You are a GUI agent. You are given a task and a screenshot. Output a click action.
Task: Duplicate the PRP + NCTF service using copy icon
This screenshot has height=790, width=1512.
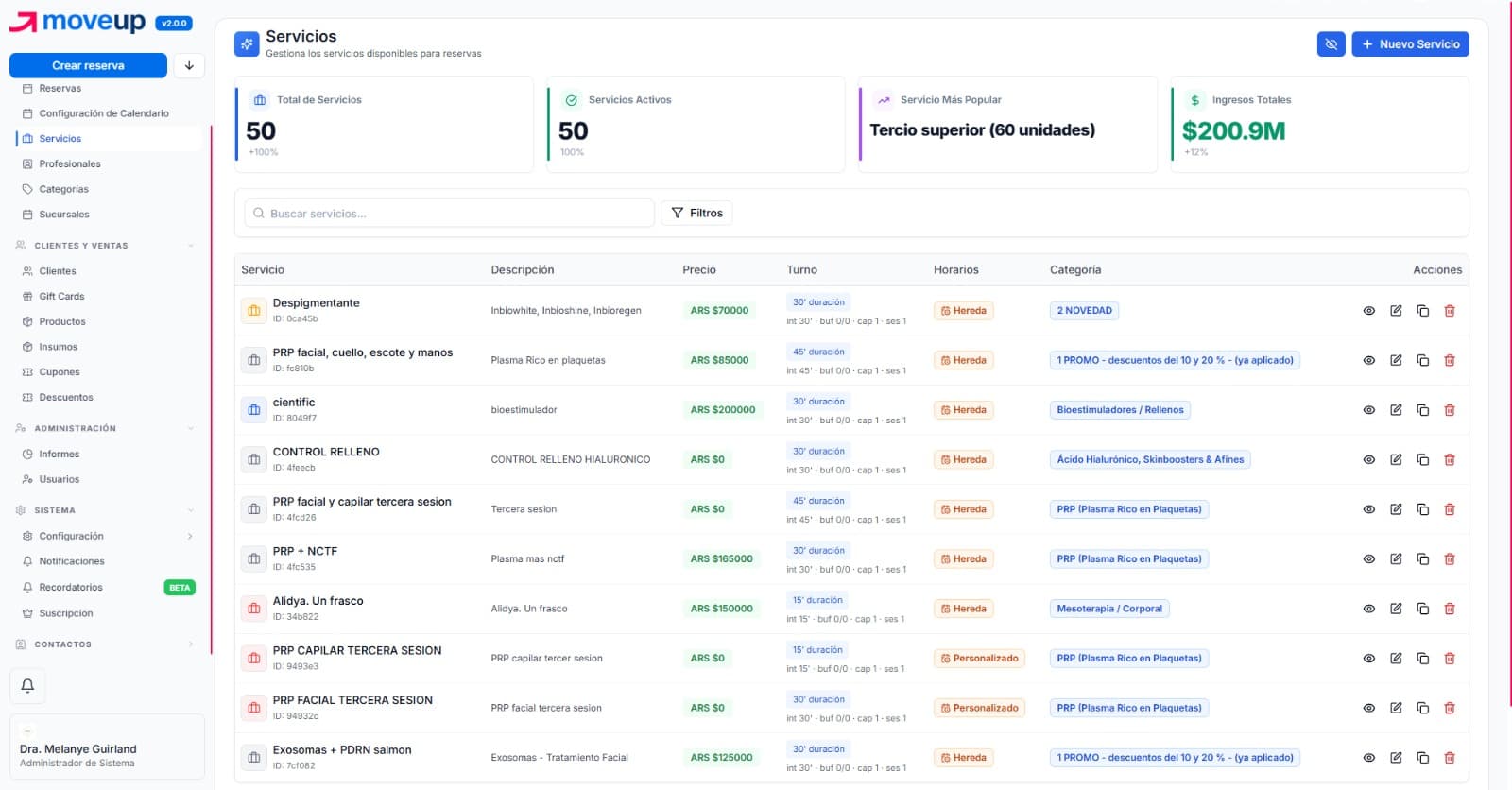(1422, 559)
